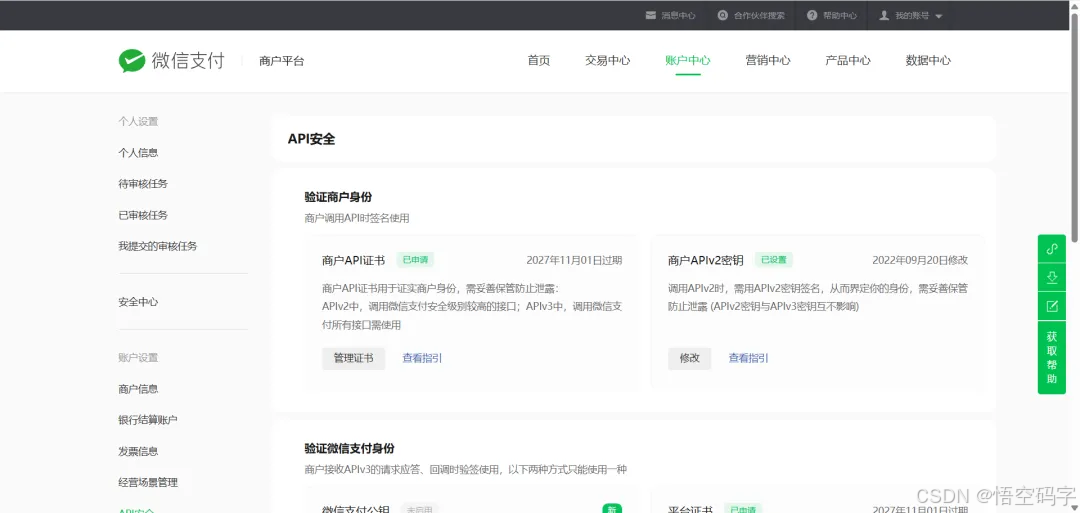
Task: Select 发票信息 in the sidebar
Action: 138,451
